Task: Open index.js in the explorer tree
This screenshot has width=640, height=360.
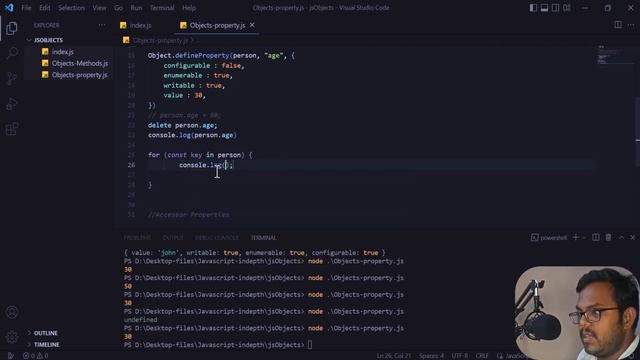Action: pos(62,52)
